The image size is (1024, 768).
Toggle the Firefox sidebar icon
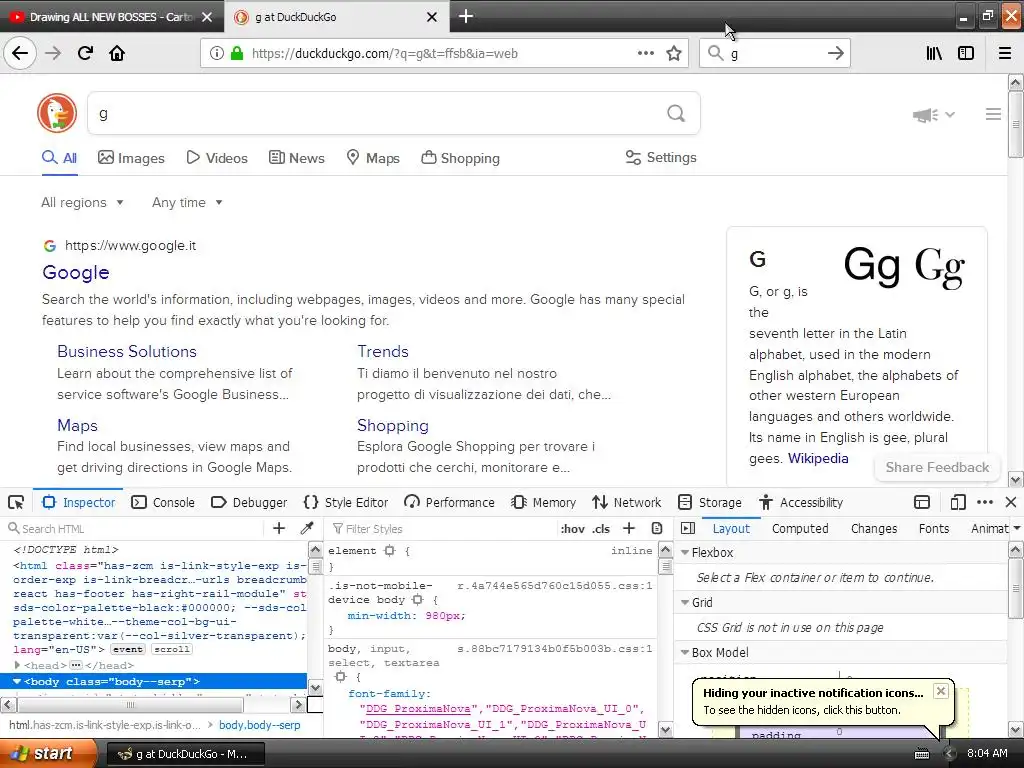[966, 54]
